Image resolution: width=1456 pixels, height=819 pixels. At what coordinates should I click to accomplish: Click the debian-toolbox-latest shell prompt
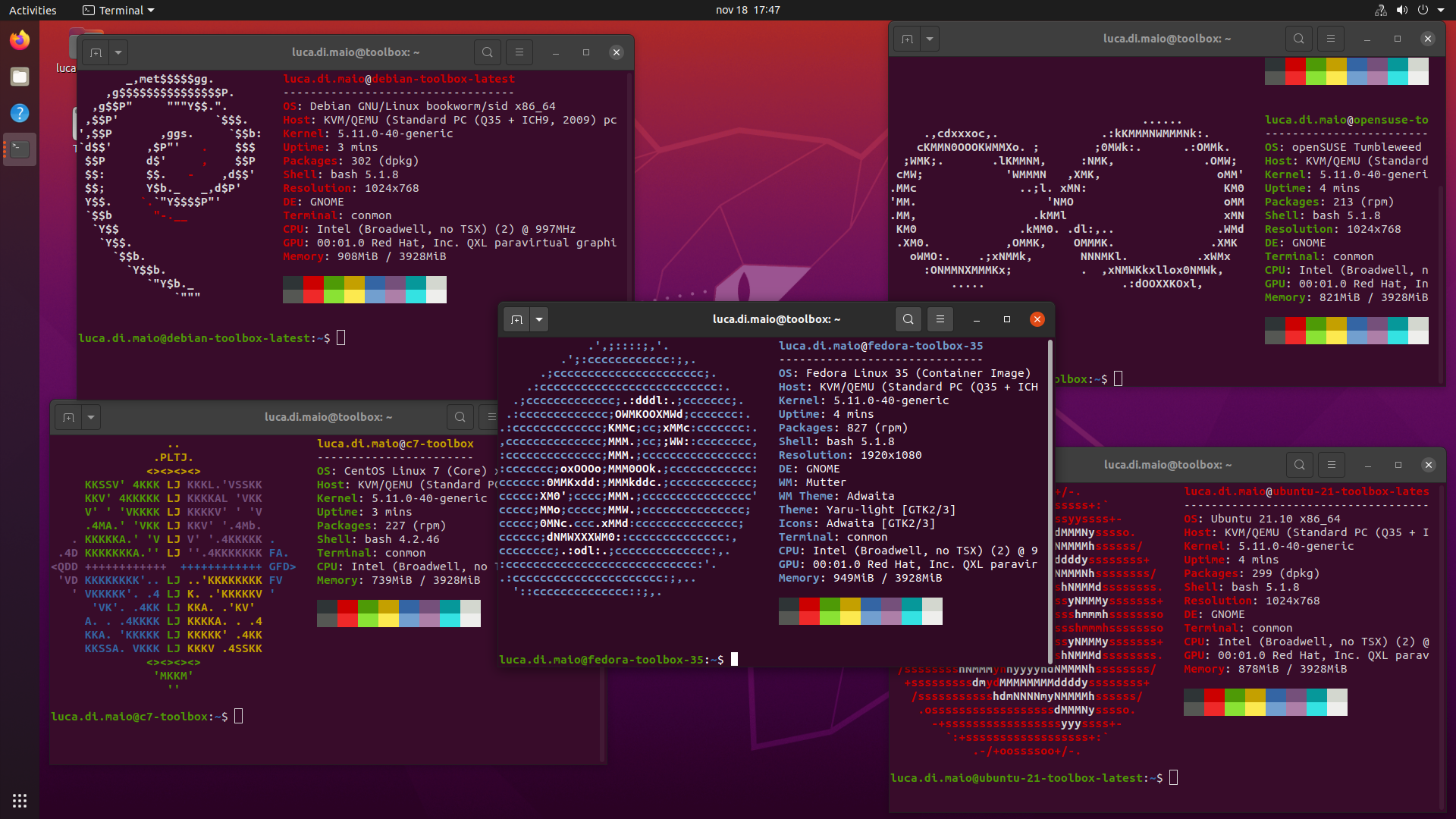click(212, 338)
